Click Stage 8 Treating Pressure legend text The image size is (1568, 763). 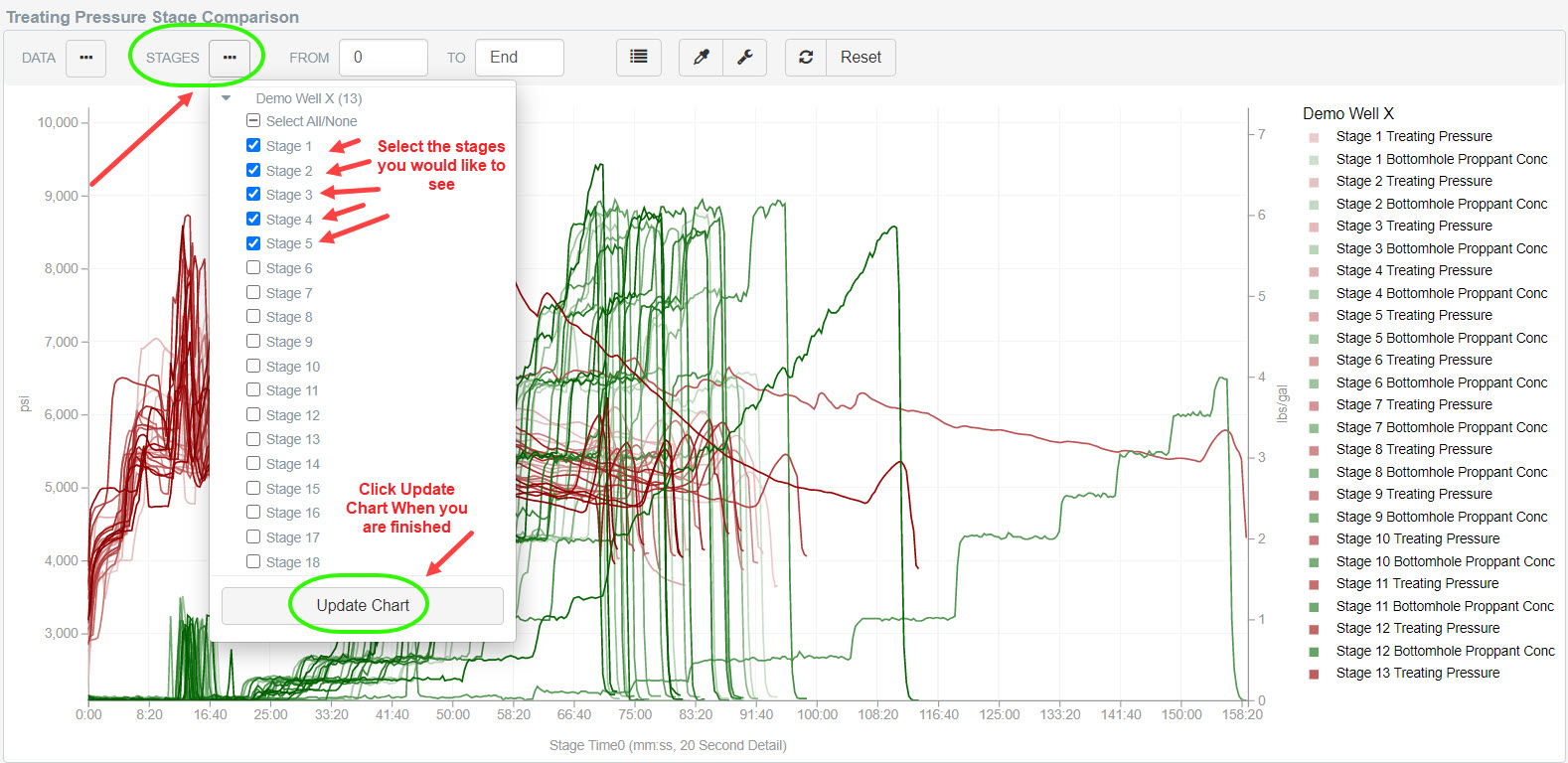pyautogui.click(x=1414, y=449)
